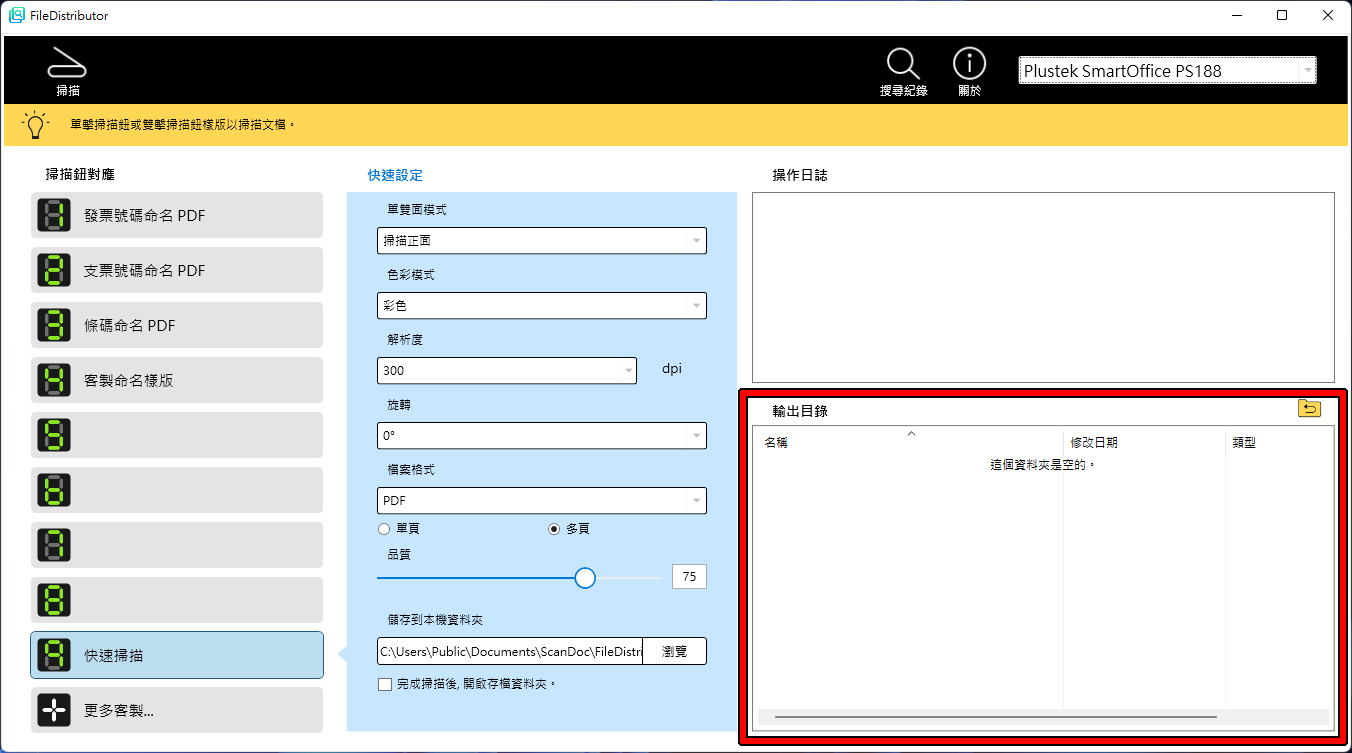Viewport: 1352px width, 753px height.
Task: Click the horizontal scrollbar in 輸出目錄
Action: pyautogui.click(x=995, y=717)
